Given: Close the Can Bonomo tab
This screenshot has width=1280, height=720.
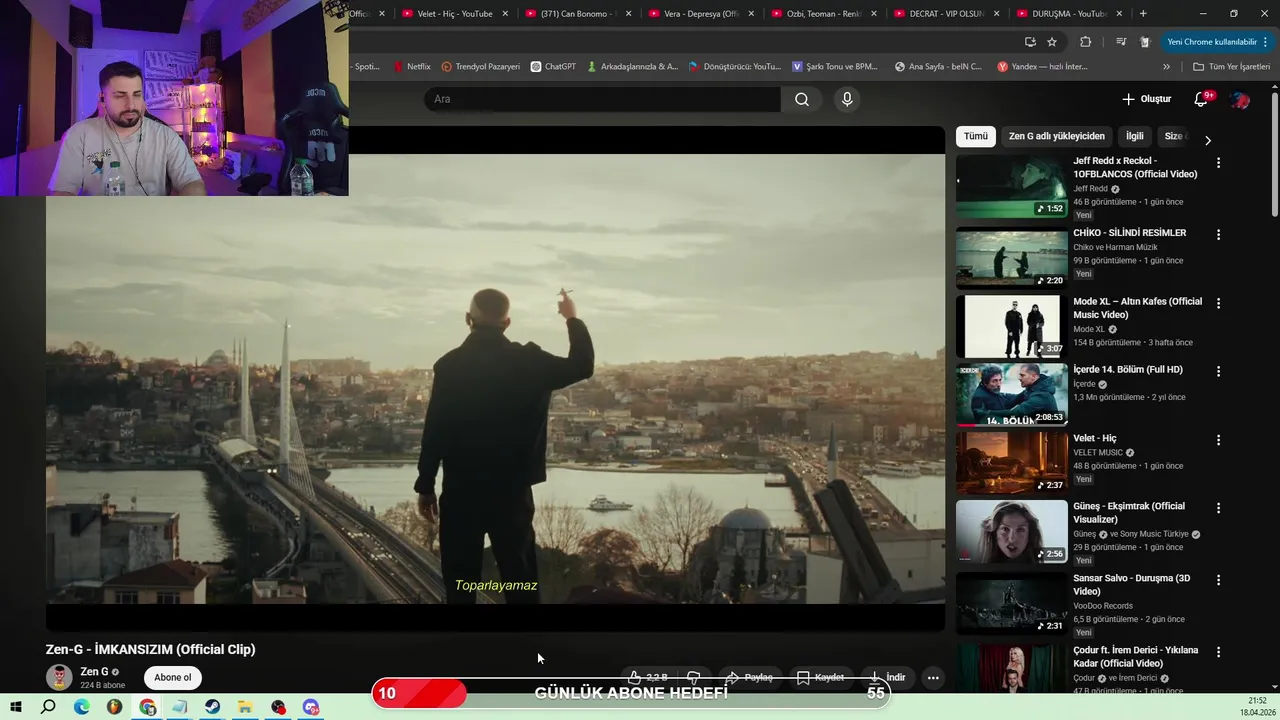Looking at the screenshot, I should tap(628, 14).
